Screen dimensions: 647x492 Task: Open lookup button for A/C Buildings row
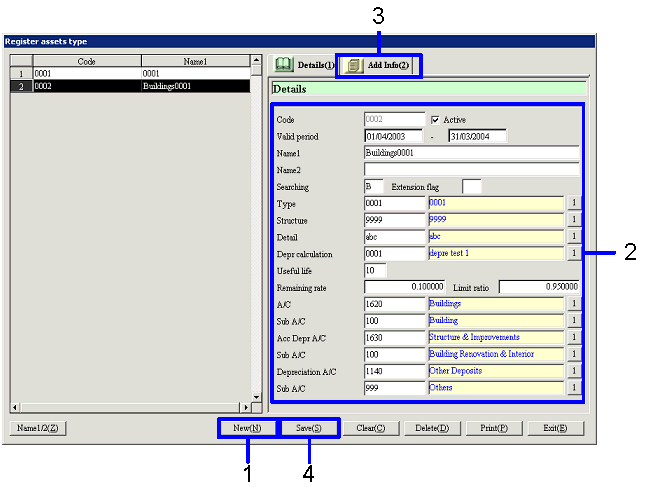tap(574, 304)
